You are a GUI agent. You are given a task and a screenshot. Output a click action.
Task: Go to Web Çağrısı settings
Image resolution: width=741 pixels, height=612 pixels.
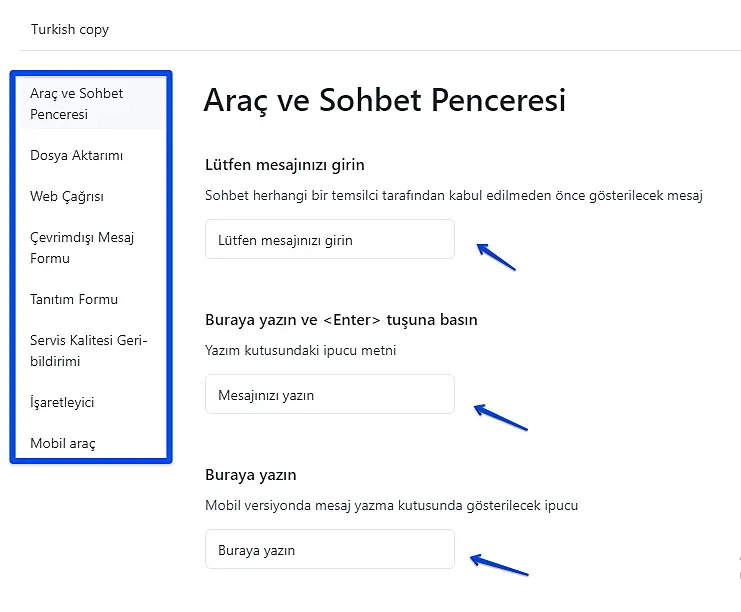click(x=67, y=196)
